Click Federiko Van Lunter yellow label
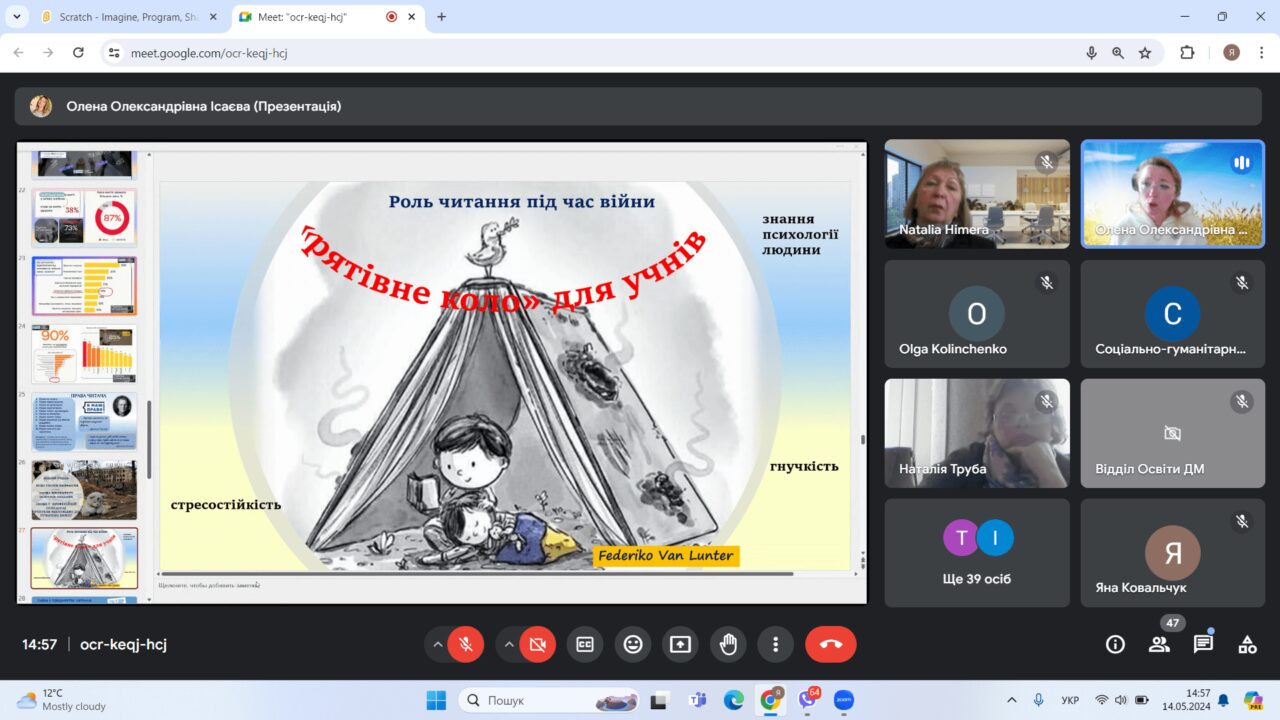Viewport: 1280px width, 720px height. pyautogui.click(x=666, y=556)
